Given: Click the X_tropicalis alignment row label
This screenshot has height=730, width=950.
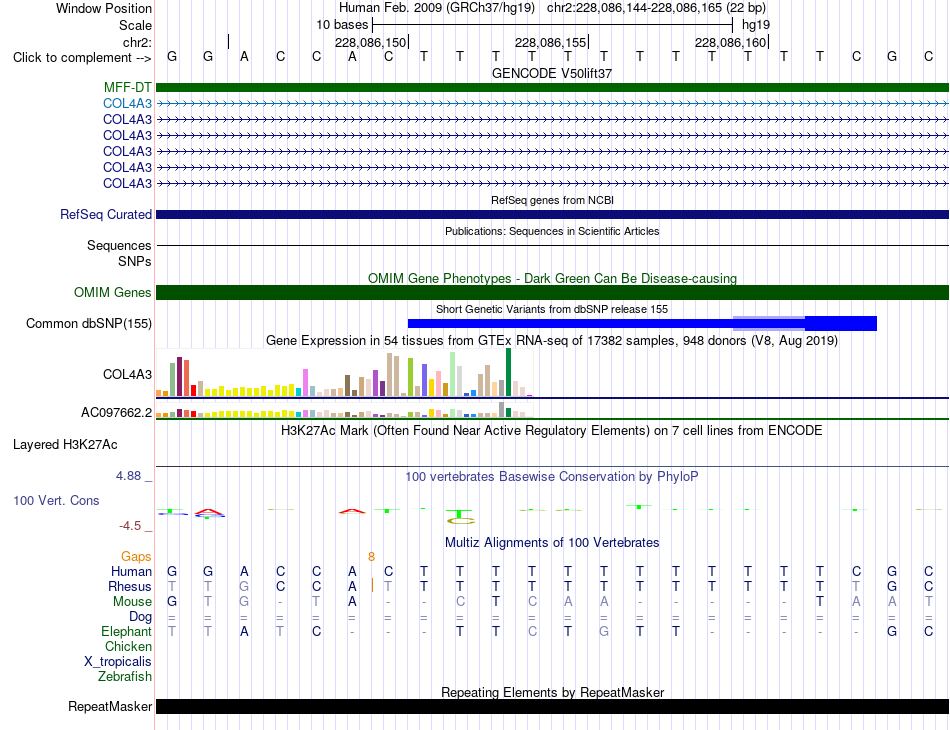Looking at the screenshot, I should (x=118, y=662).
